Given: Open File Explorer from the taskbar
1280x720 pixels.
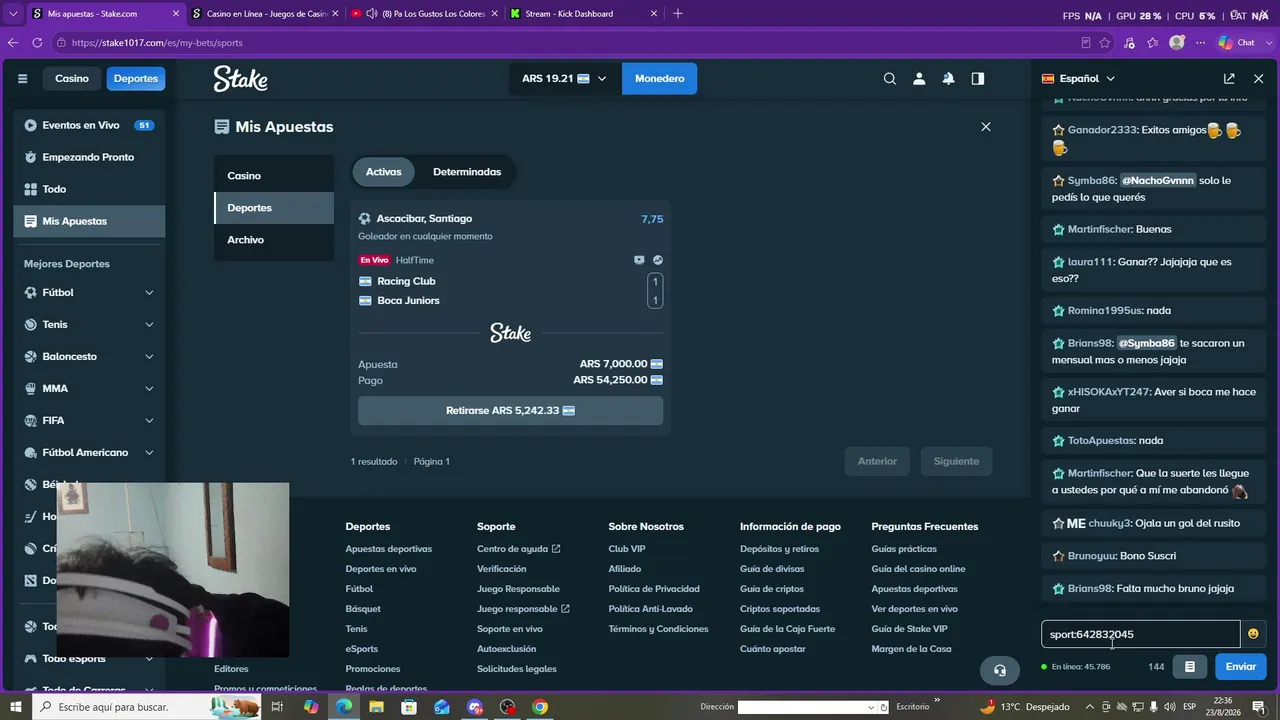Looking at the screenshot, I should [x=376, y=707].
